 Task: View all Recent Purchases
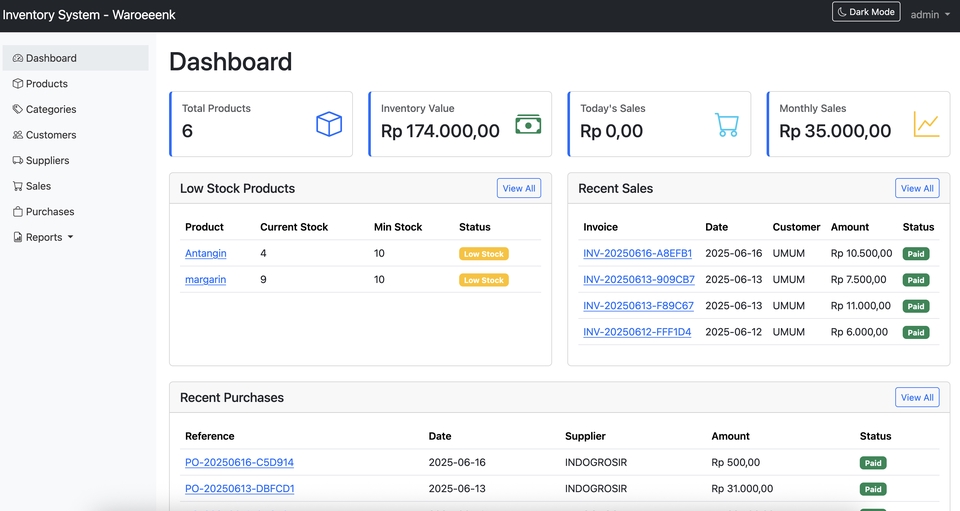pos(917,397)
